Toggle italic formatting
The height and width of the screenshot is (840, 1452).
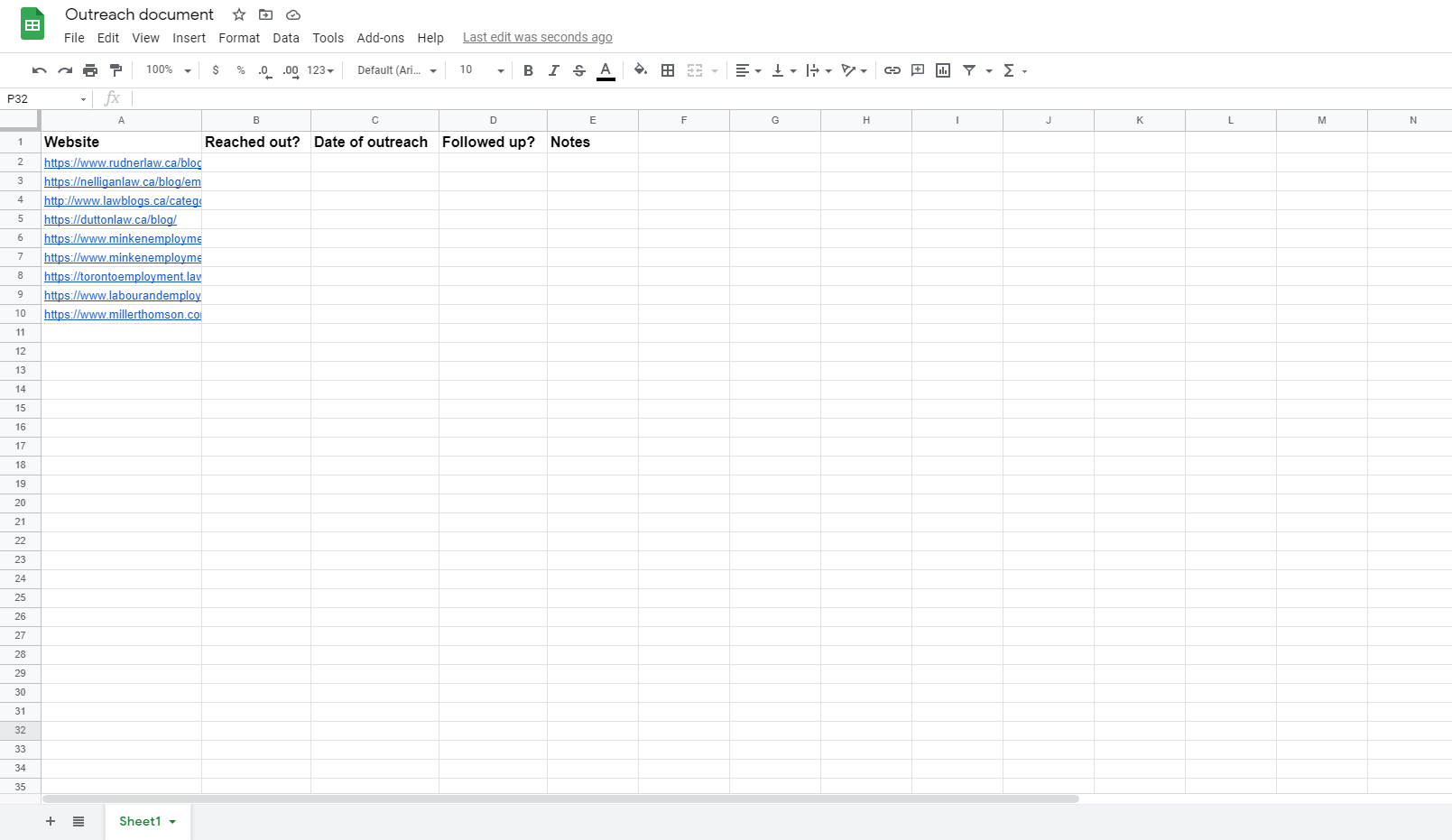click(x=553, y=69)
